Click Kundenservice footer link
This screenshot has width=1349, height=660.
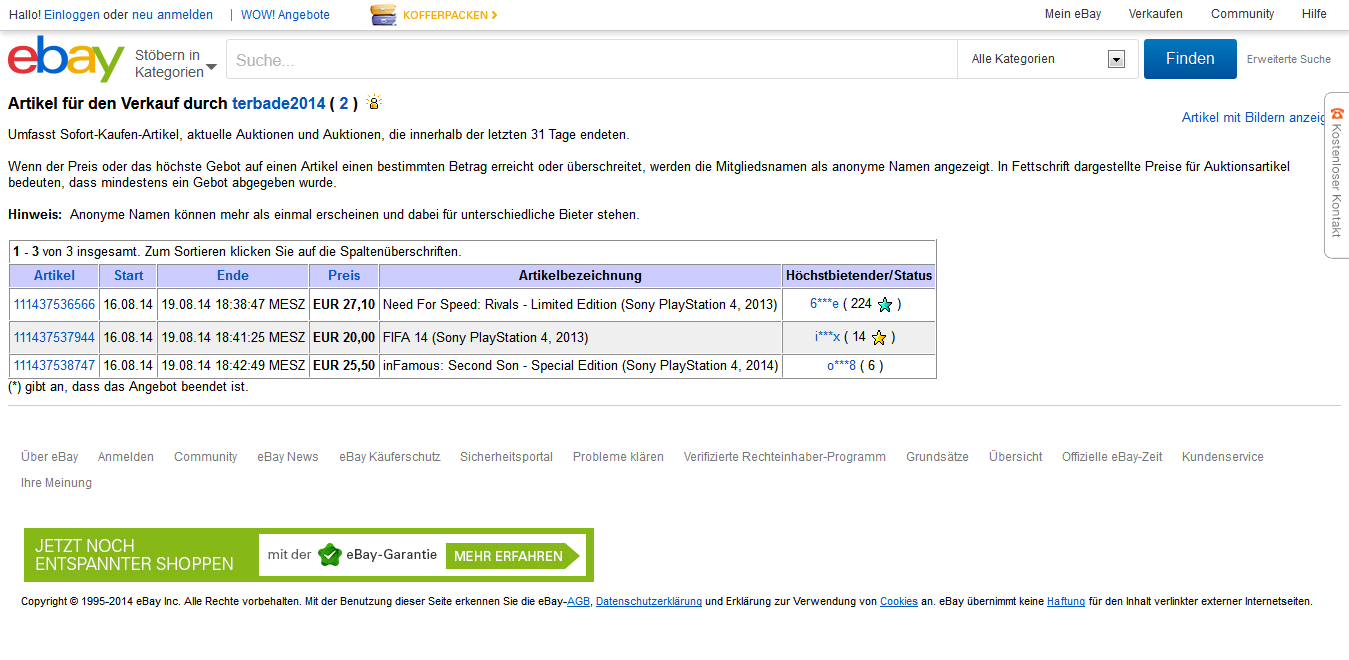coord(1223,457)
